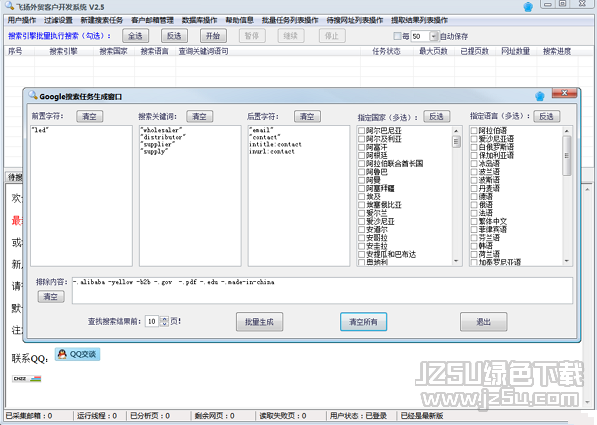Open the 数据库操作 menu
The height and width of the screenshot is (425, 597).
click(200, 20)
